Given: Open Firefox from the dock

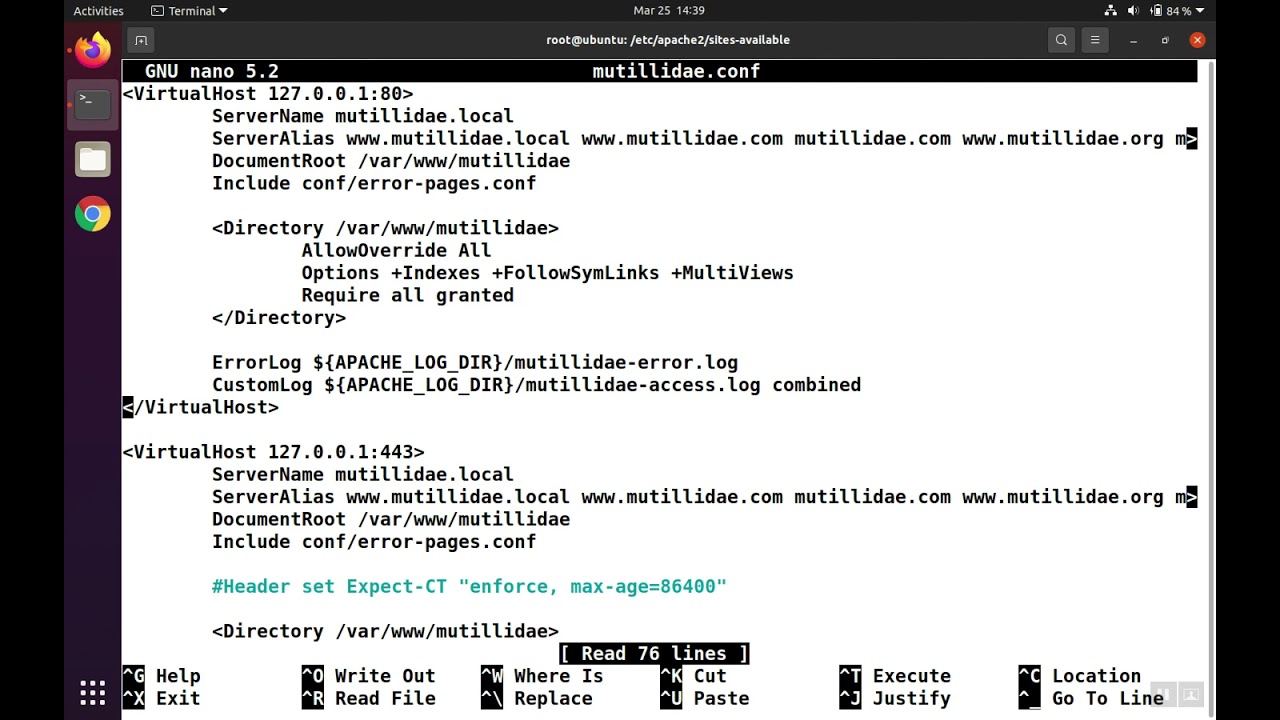Looking at the screenshot, I should point(93,49).
